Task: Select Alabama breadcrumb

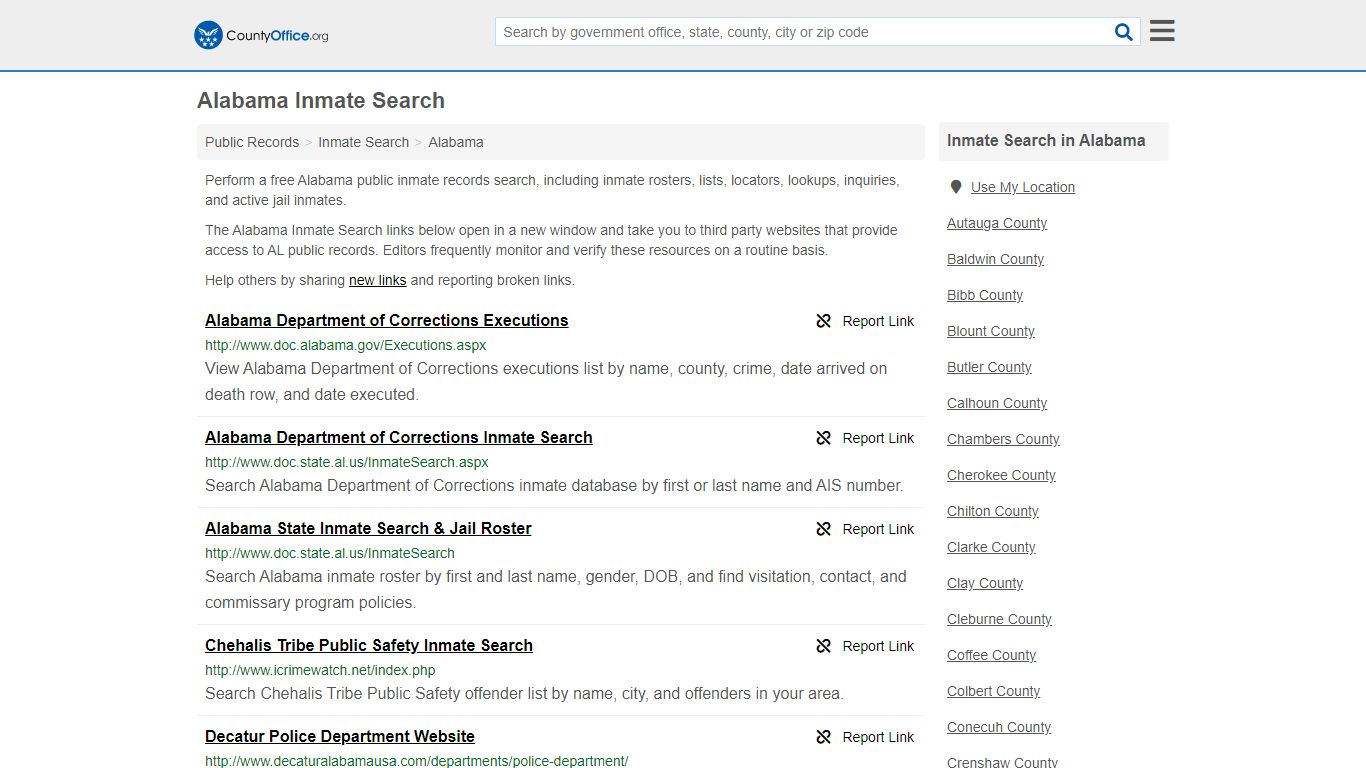Action: click(x=456, y=142)
